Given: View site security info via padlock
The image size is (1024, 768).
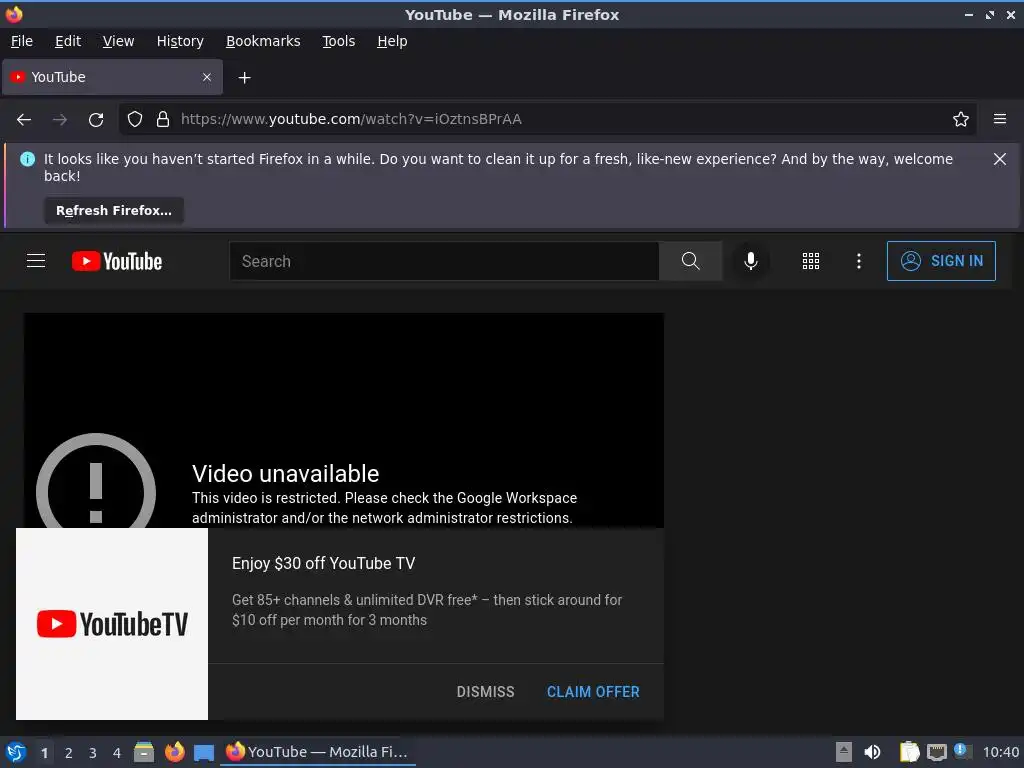Looking at the screenshot, I should click(163, 119).
